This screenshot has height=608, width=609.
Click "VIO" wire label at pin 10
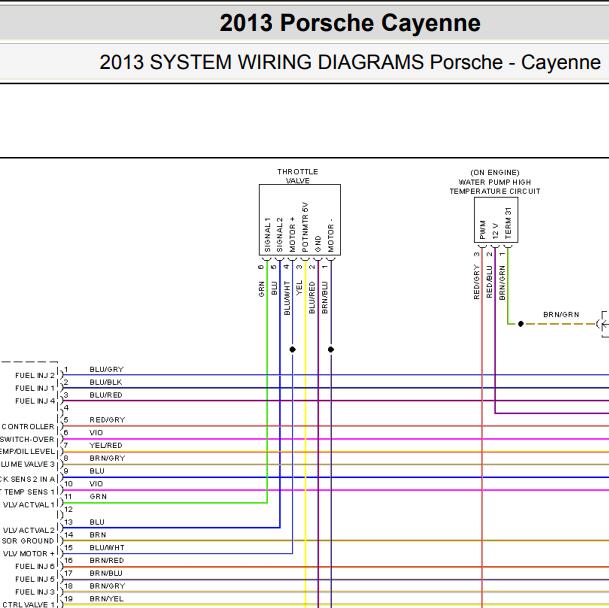(96, 484)
